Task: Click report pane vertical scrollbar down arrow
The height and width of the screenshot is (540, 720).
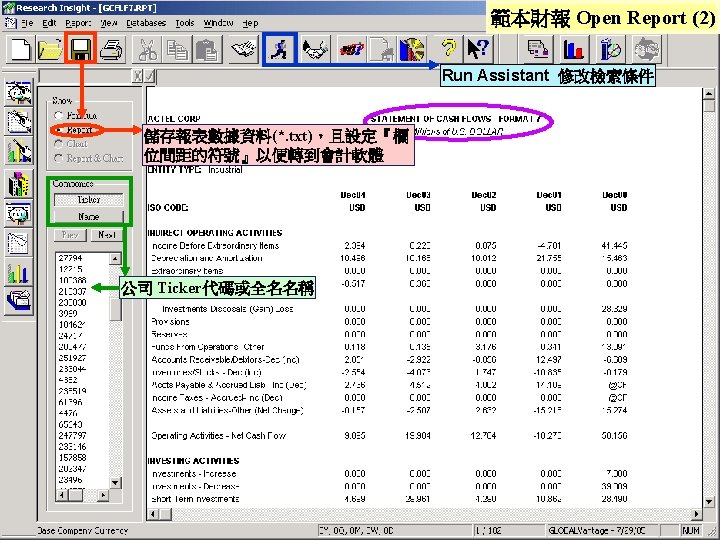Action: pos(709,501)
